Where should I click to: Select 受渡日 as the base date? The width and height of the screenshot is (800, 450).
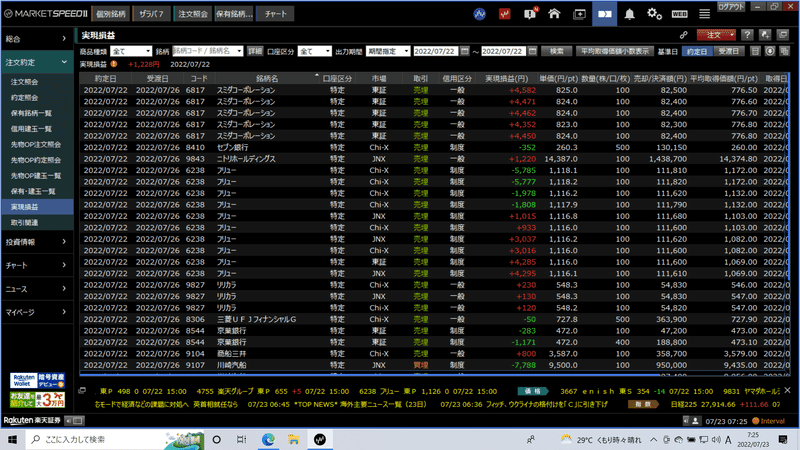[x=729, y=51]
